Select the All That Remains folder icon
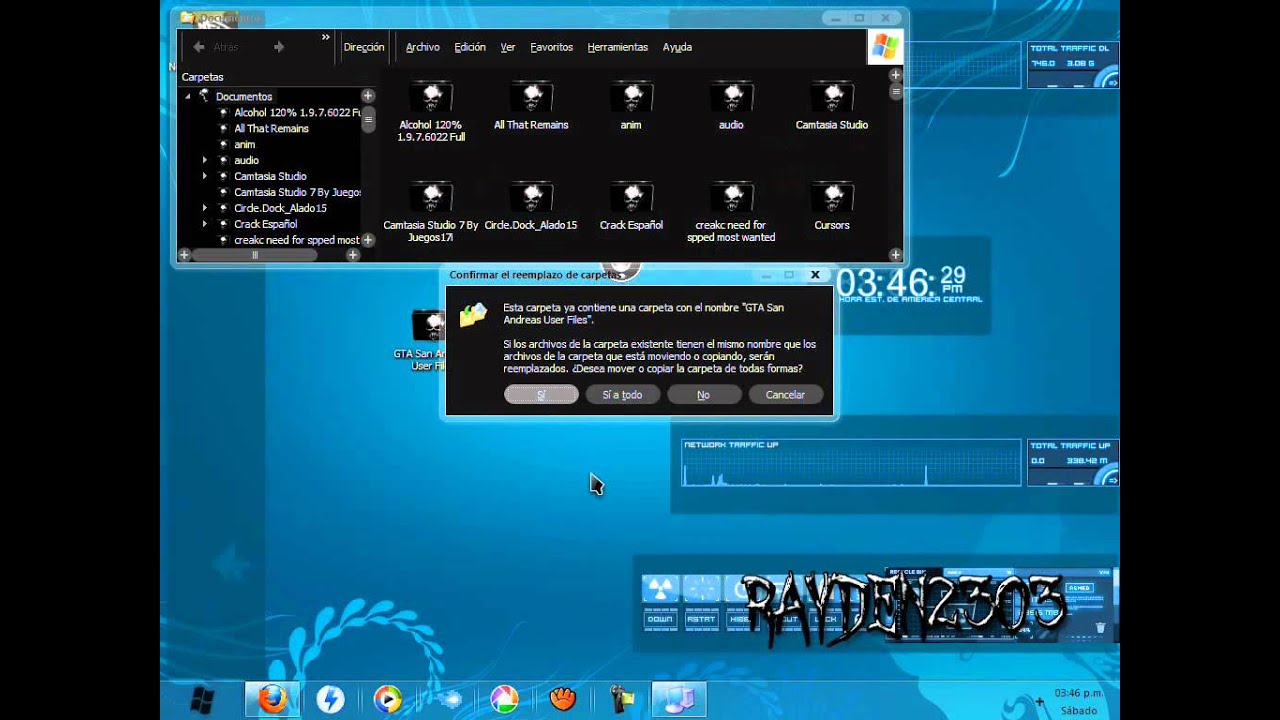This screenshot has width=1280, height=720. (531, 106)
